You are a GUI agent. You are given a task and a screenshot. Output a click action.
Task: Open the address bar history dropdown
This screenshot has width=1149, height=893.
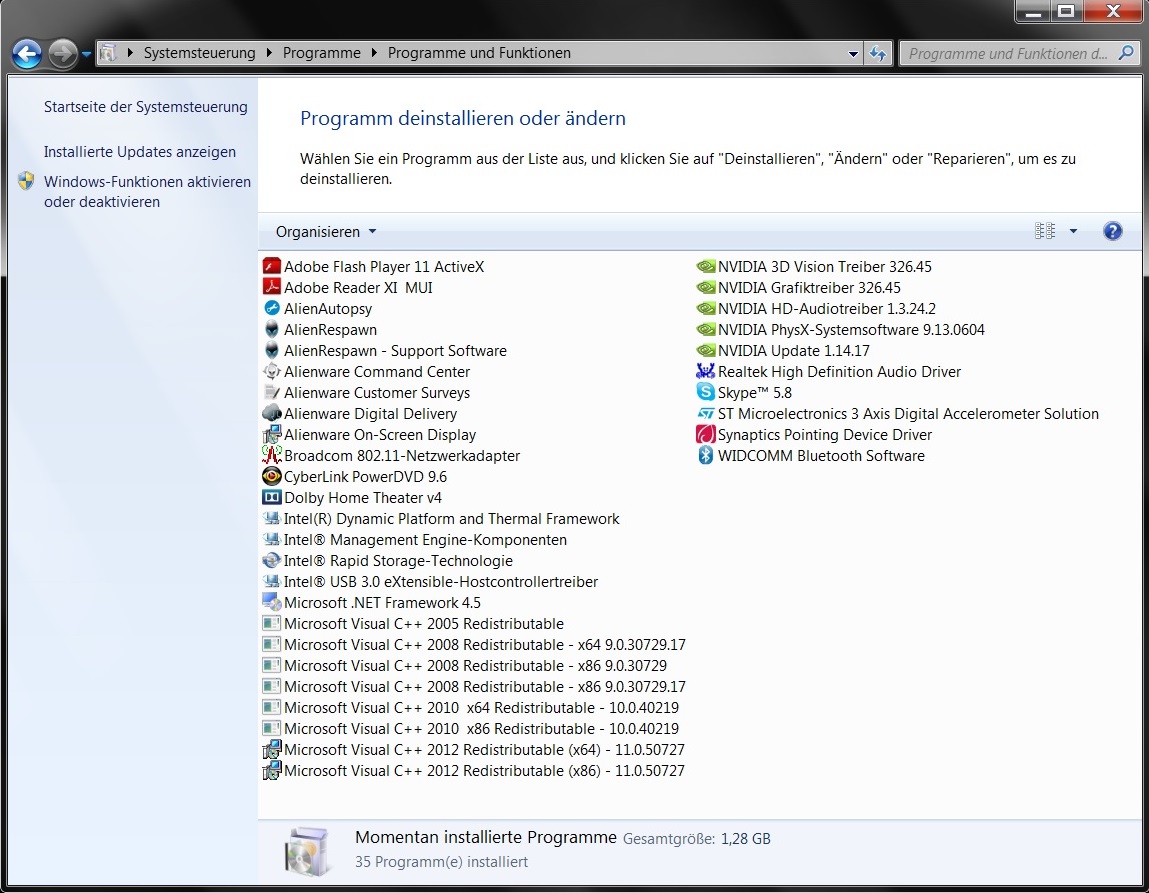coord(853,53)
